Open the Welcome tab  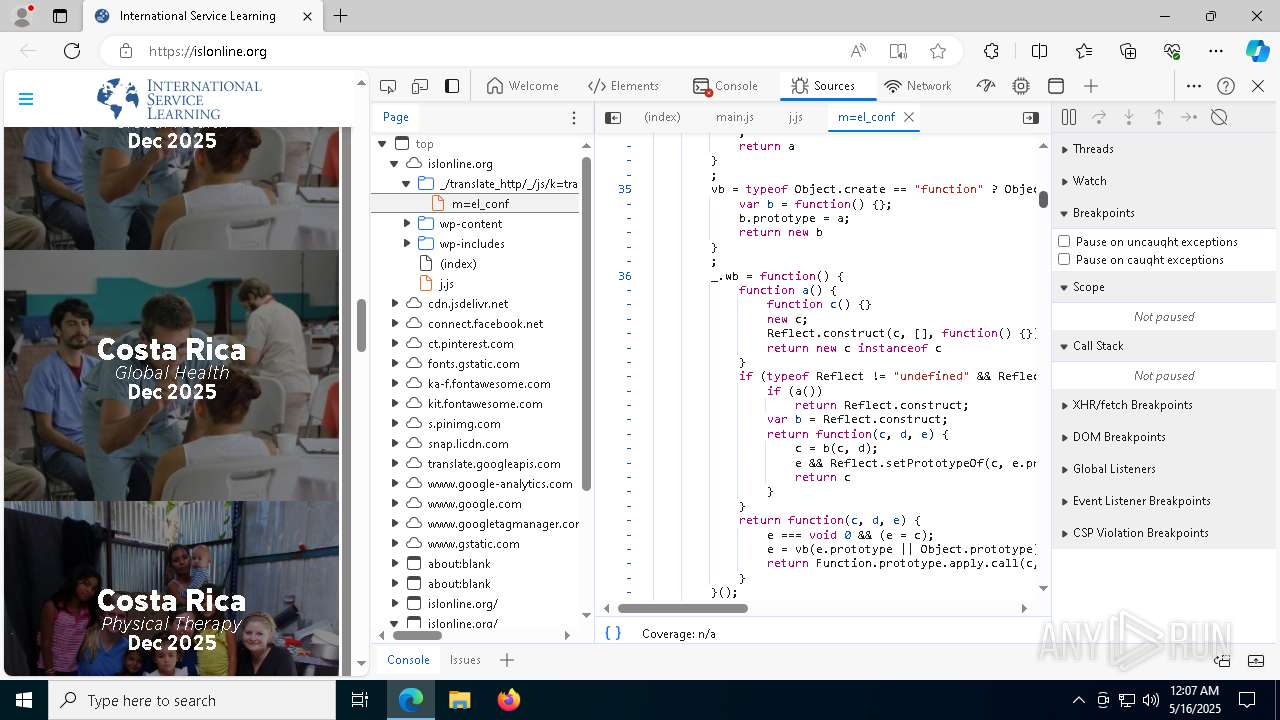pyautogui.click(x=523, y=86)
